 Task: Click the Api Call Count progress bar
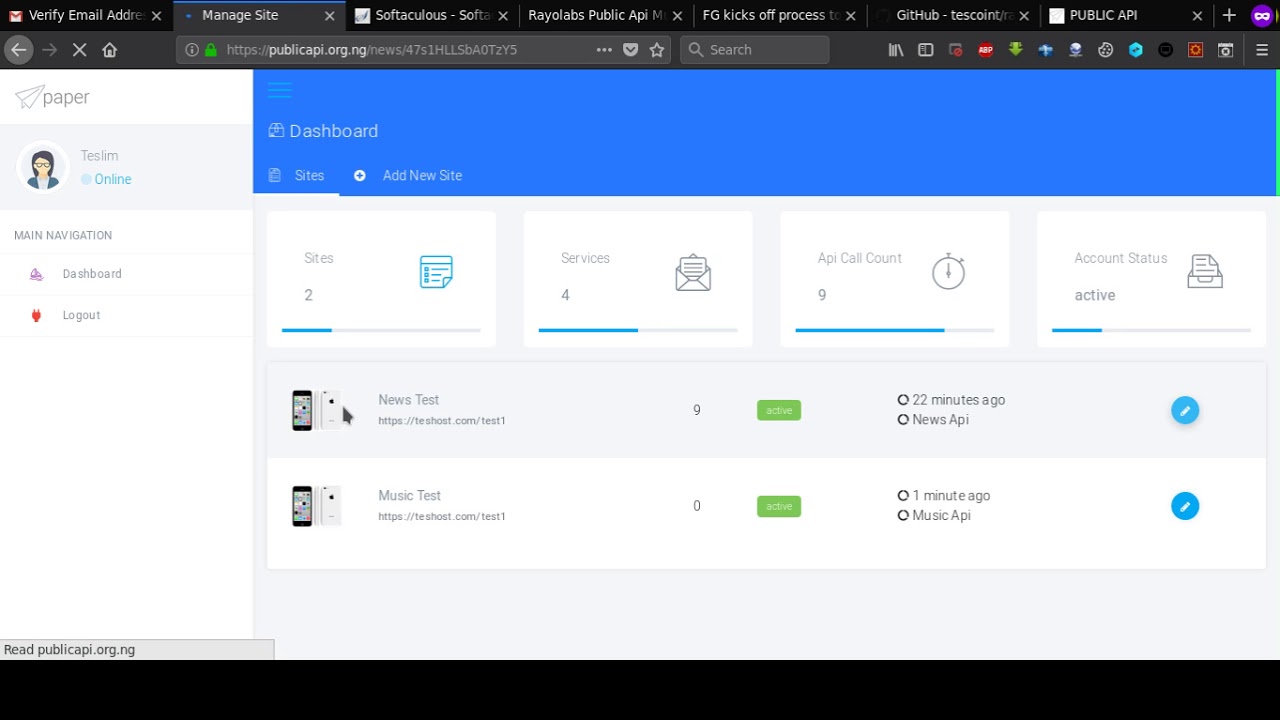tap(895, 329)
